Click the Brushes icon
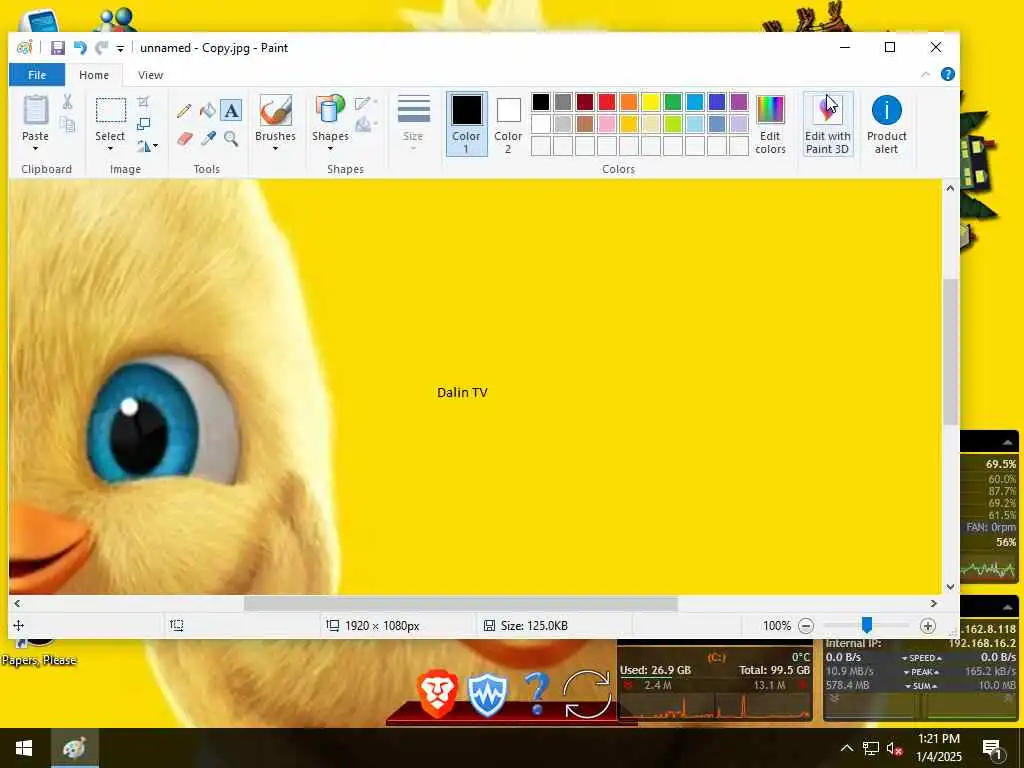1024x768 pixels. point(276,110)
